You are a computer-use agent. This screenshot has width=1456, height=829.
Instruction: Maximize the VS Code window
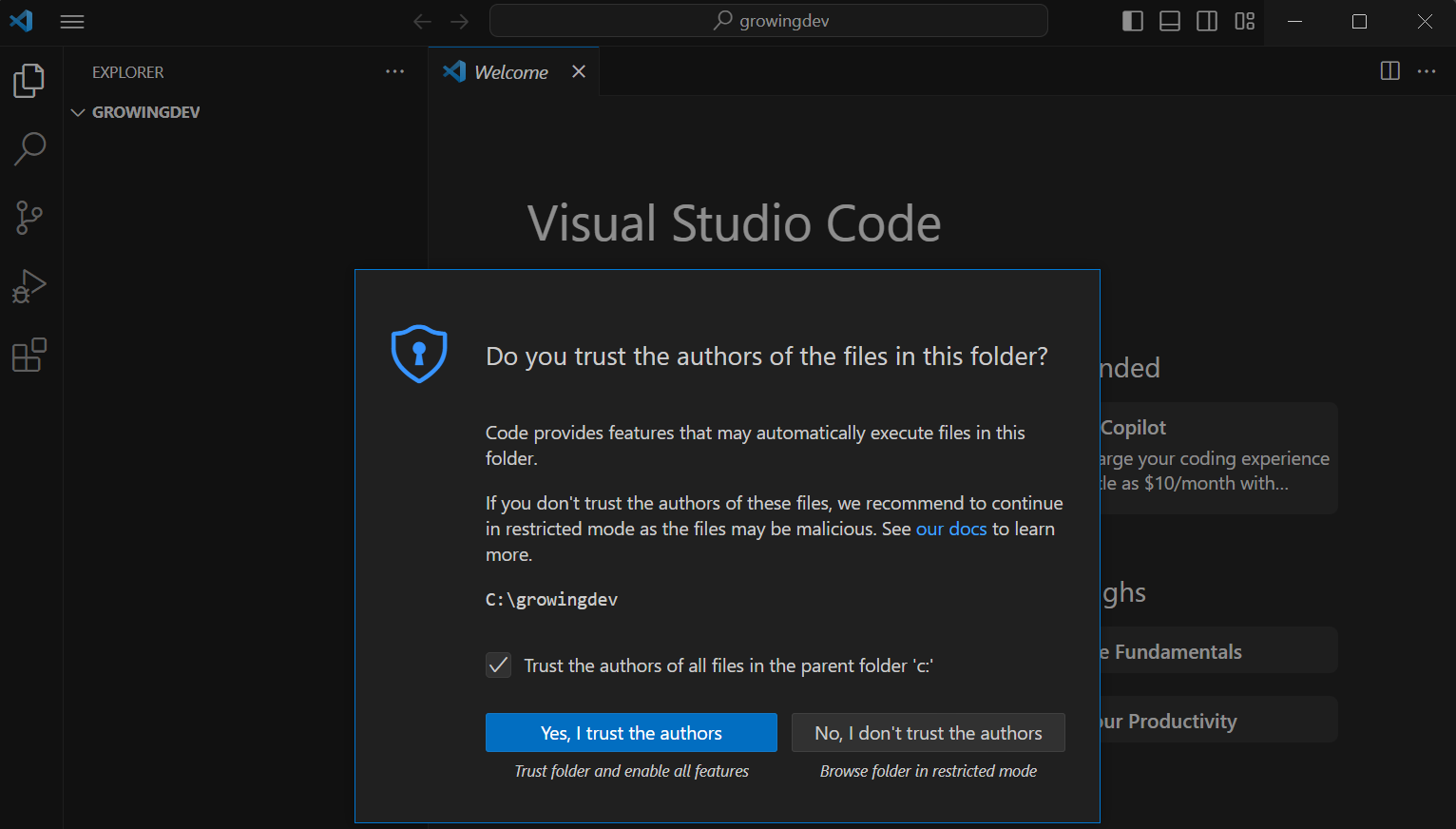click(x=1359, y=21)
